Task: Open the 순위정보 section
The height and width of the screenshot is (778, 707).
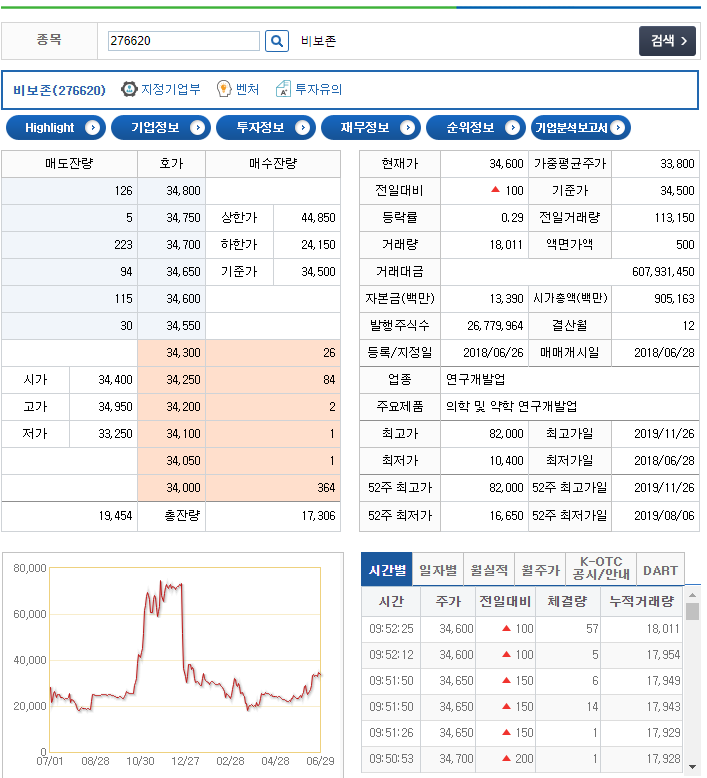Action: click(476, 128)
